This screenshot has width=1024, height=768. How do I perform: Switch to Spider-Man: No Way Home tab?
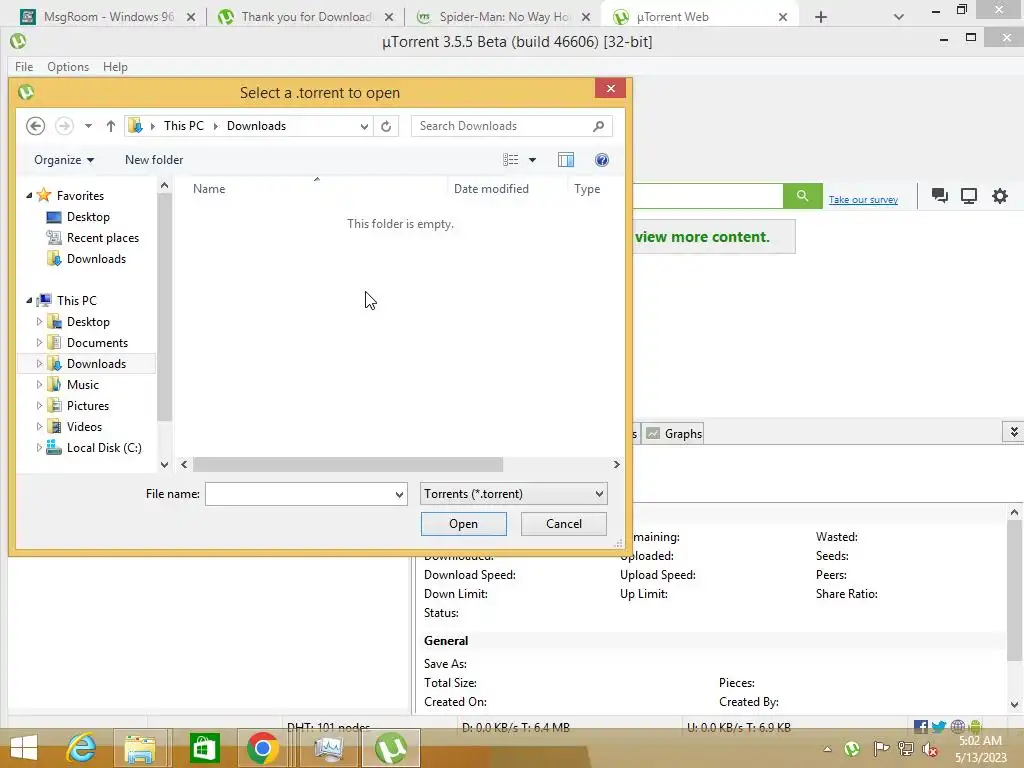pos(503,17)
